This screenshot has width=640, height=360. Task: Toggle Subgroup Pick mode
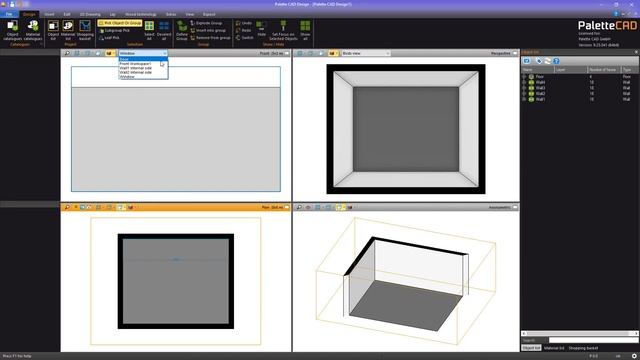click(115, 31)
